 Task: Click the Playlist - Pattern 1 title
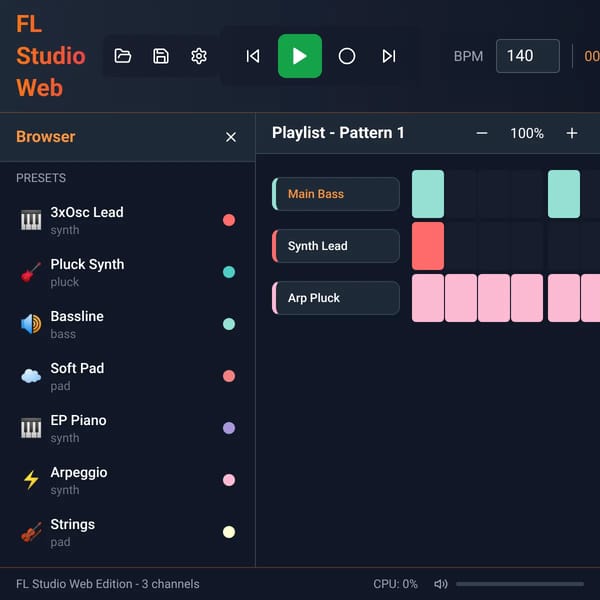point(338,133)
